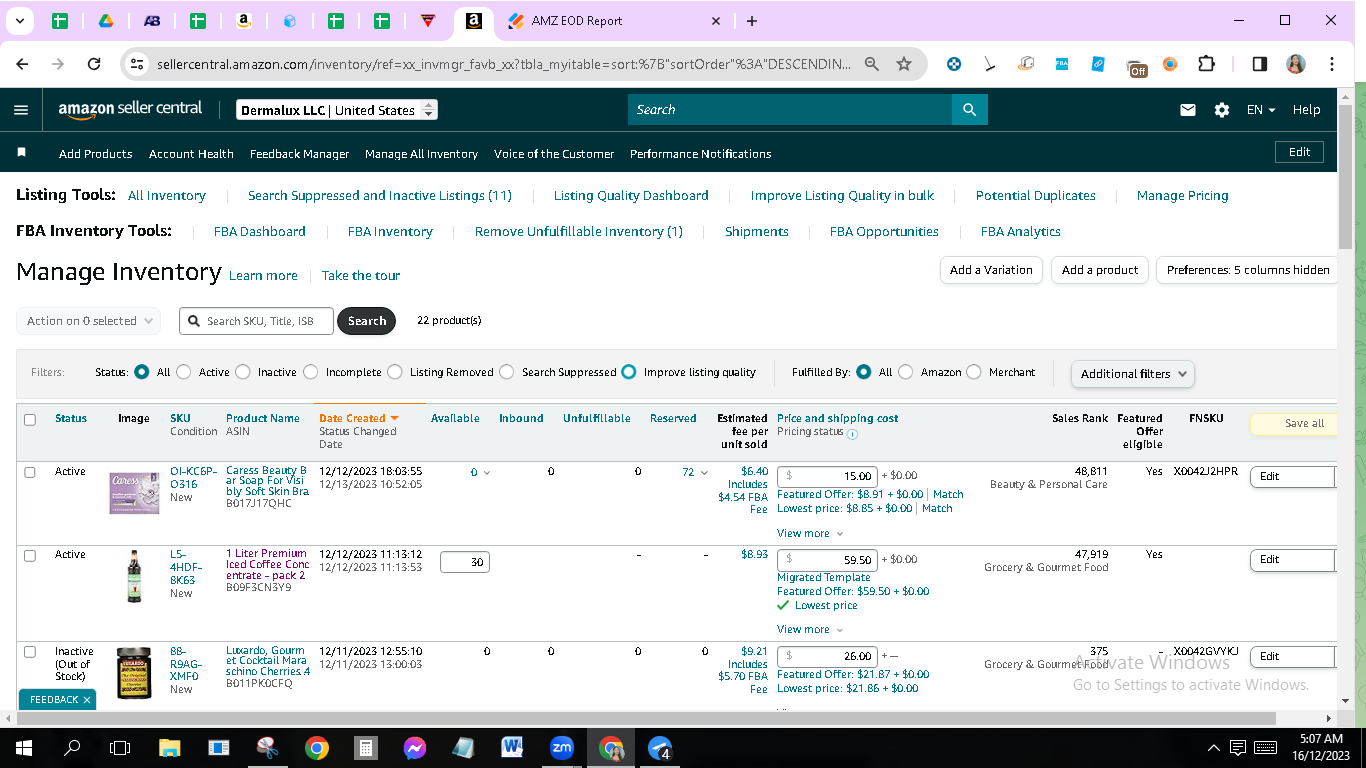Open Chrome's three-dot menu
This screenshot has height=768, width=1366.
coord(1332,64)
